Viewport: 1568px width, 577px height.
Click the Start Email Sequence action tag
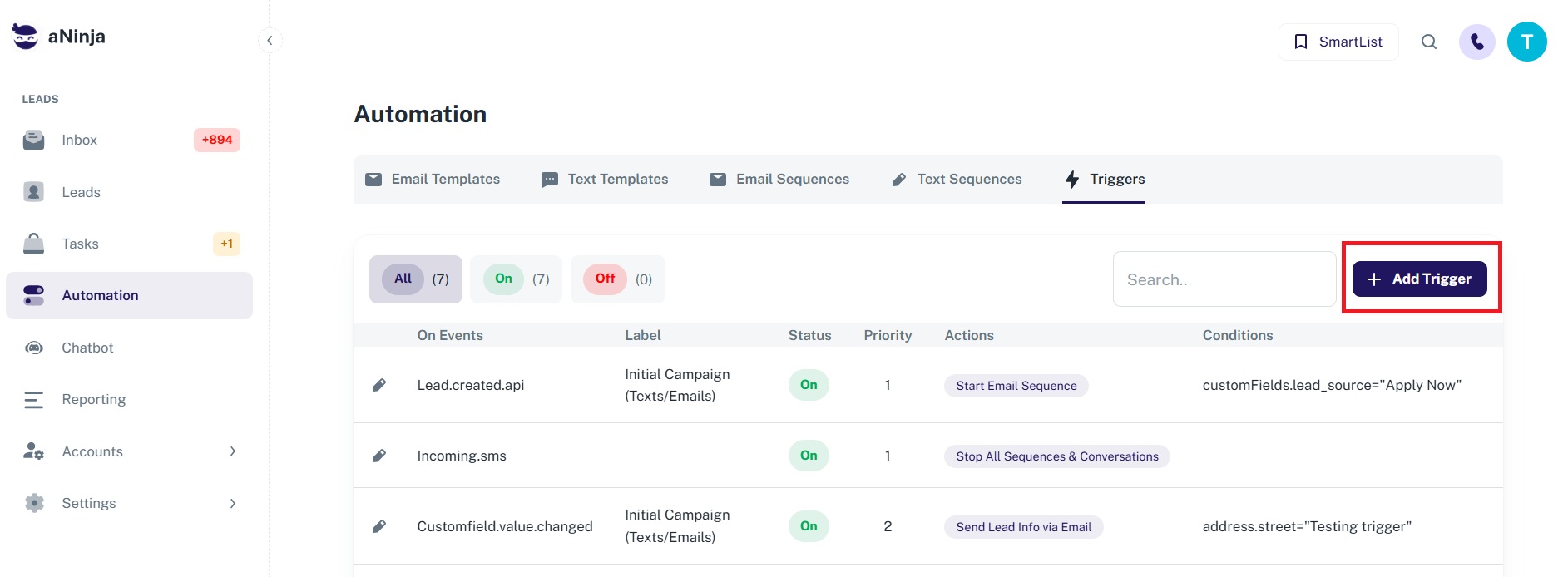pos(1016,386)
